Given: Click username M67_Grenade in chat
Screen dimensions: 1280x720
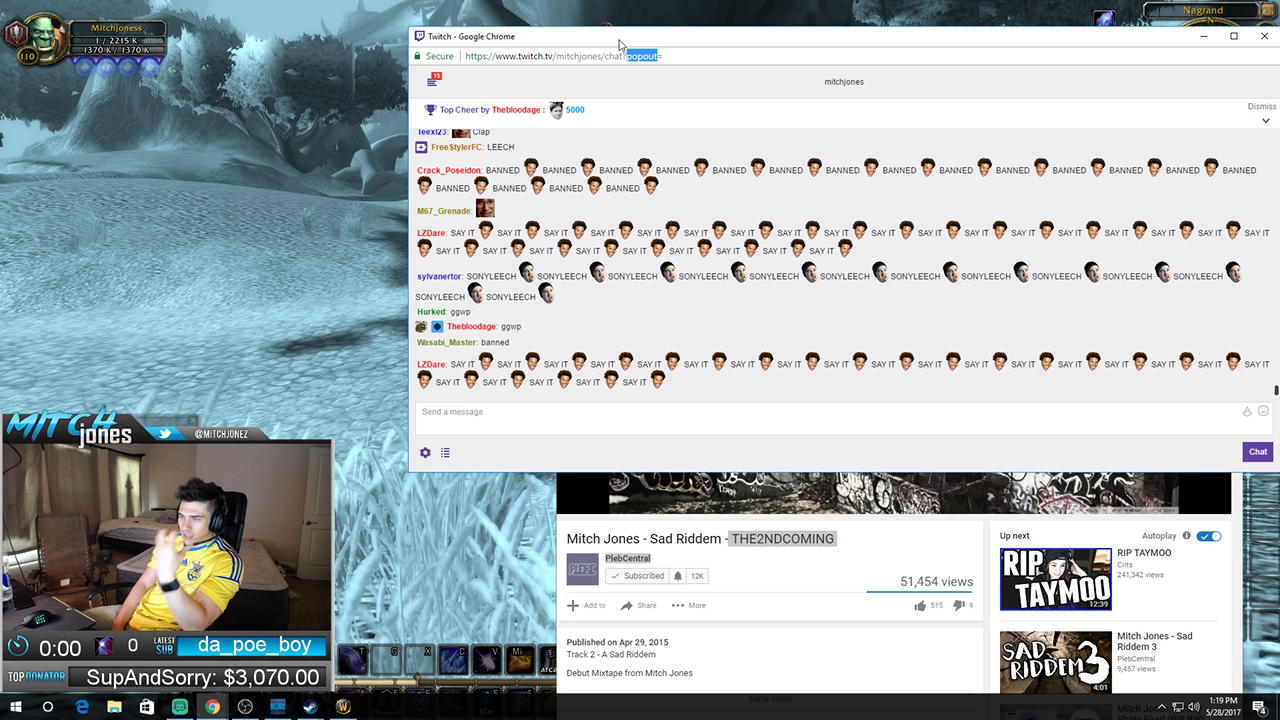Looking at the screenshot, I should tap(443, 212).
